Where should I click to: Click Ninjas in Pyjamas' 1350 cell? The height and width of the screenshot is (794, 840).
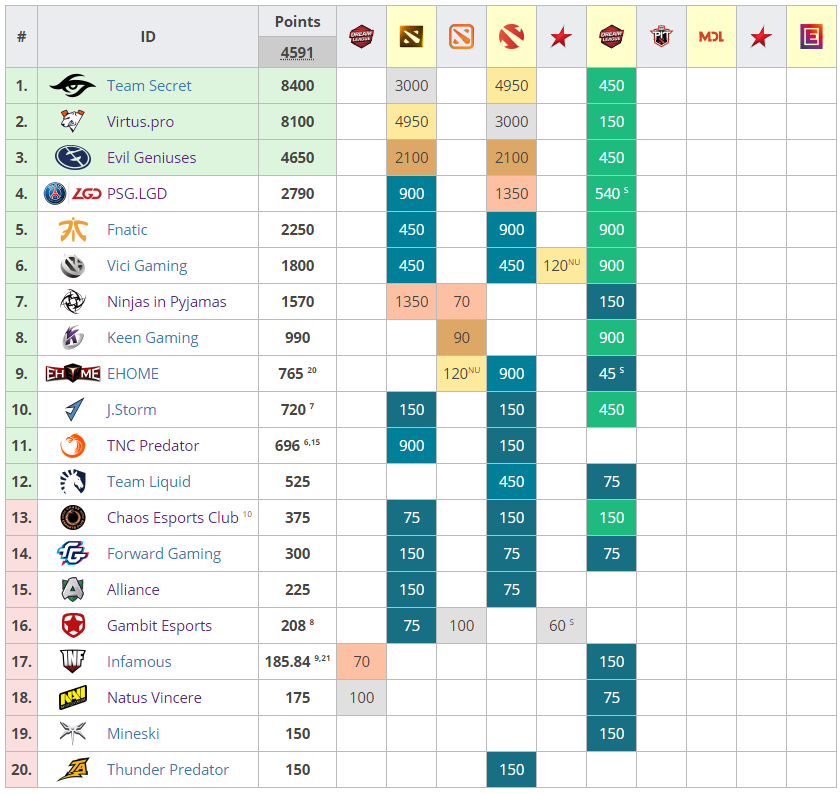point(411,302)
